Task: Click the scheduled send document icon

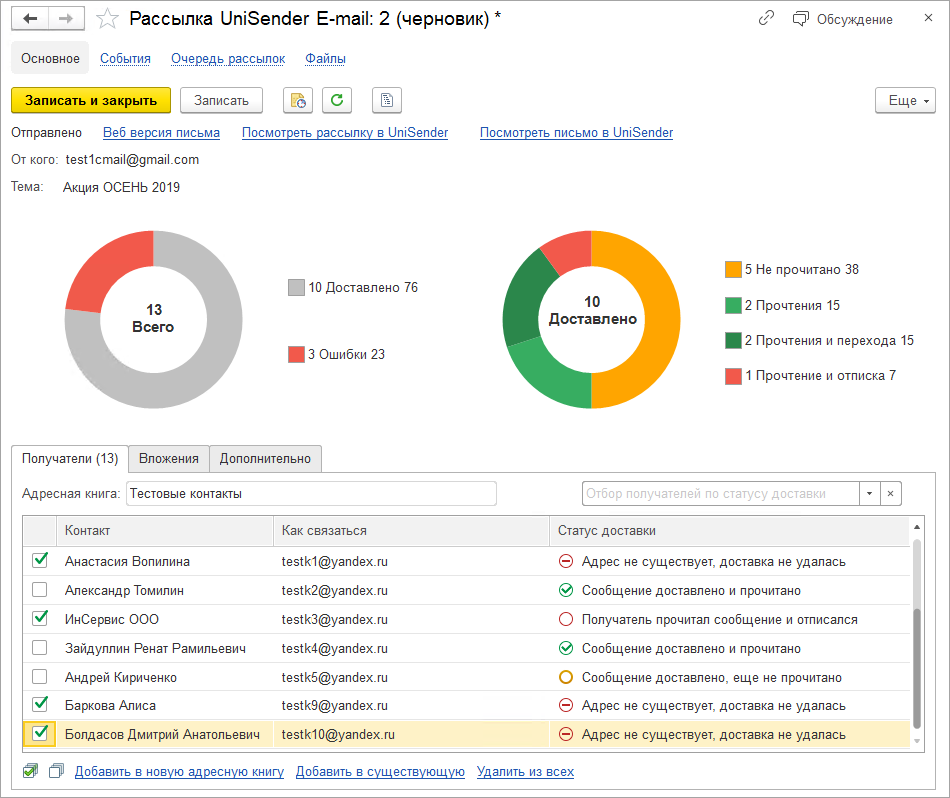Action: pyautogui.click(x=298, y=100)
